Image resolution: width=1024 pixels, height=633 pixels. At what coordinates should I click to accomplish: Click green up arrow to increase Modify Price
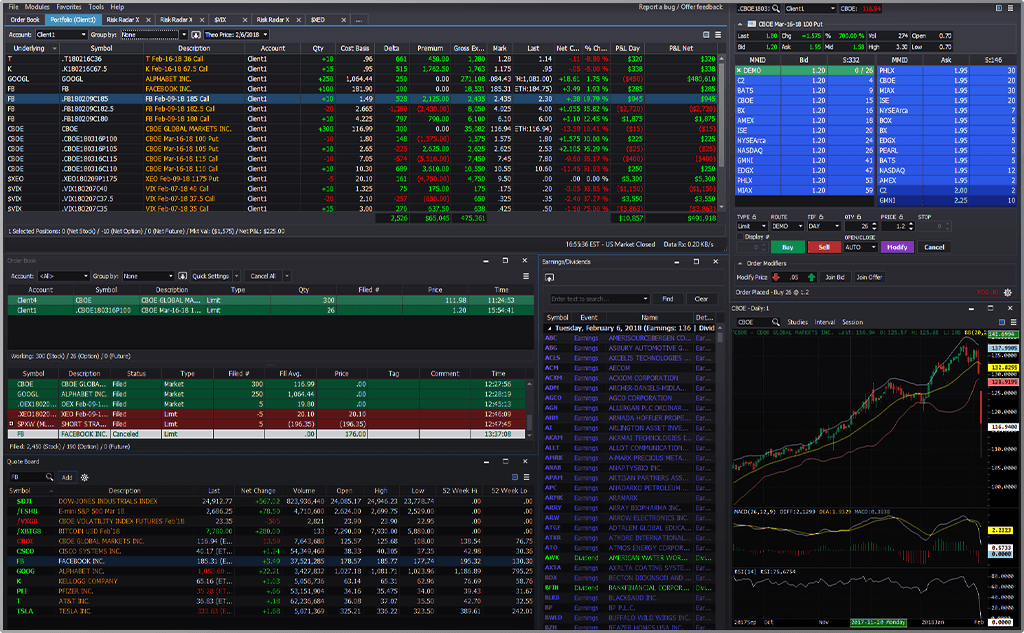click(x=811, y=277)
